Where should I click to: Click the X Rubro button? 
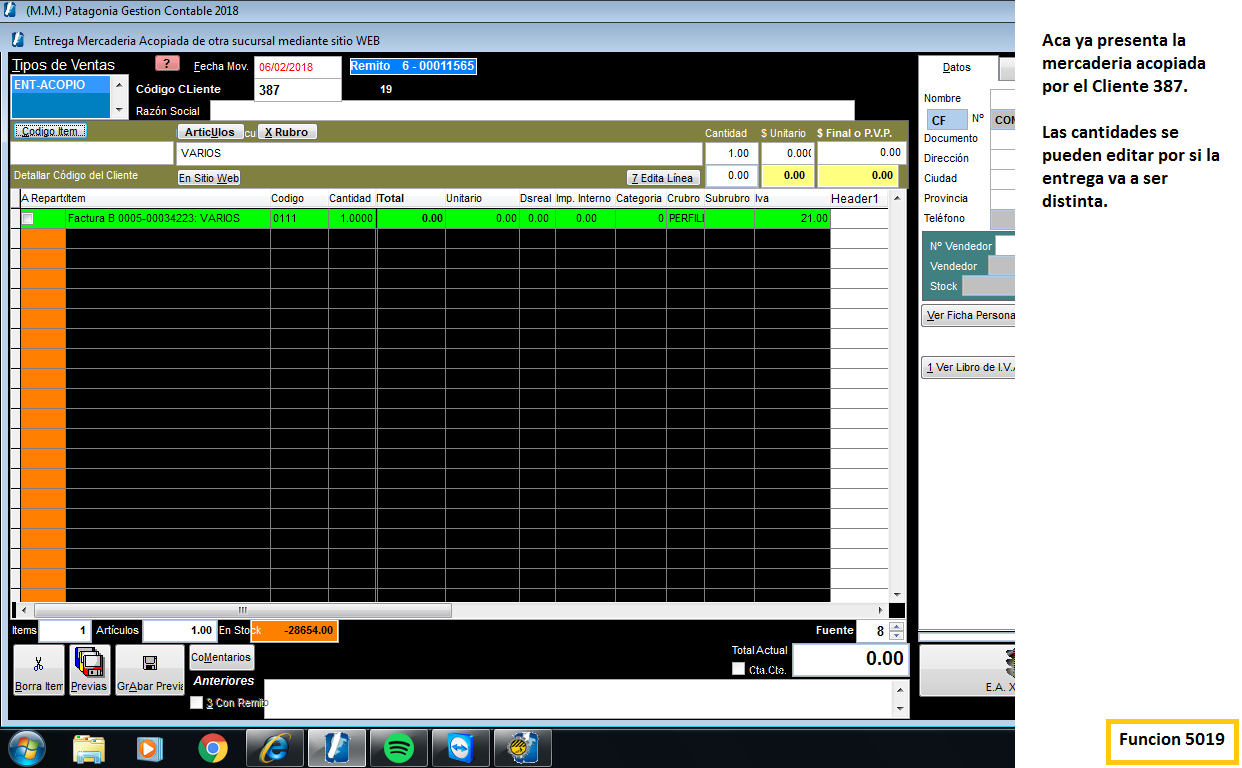[x=286, y=132]
